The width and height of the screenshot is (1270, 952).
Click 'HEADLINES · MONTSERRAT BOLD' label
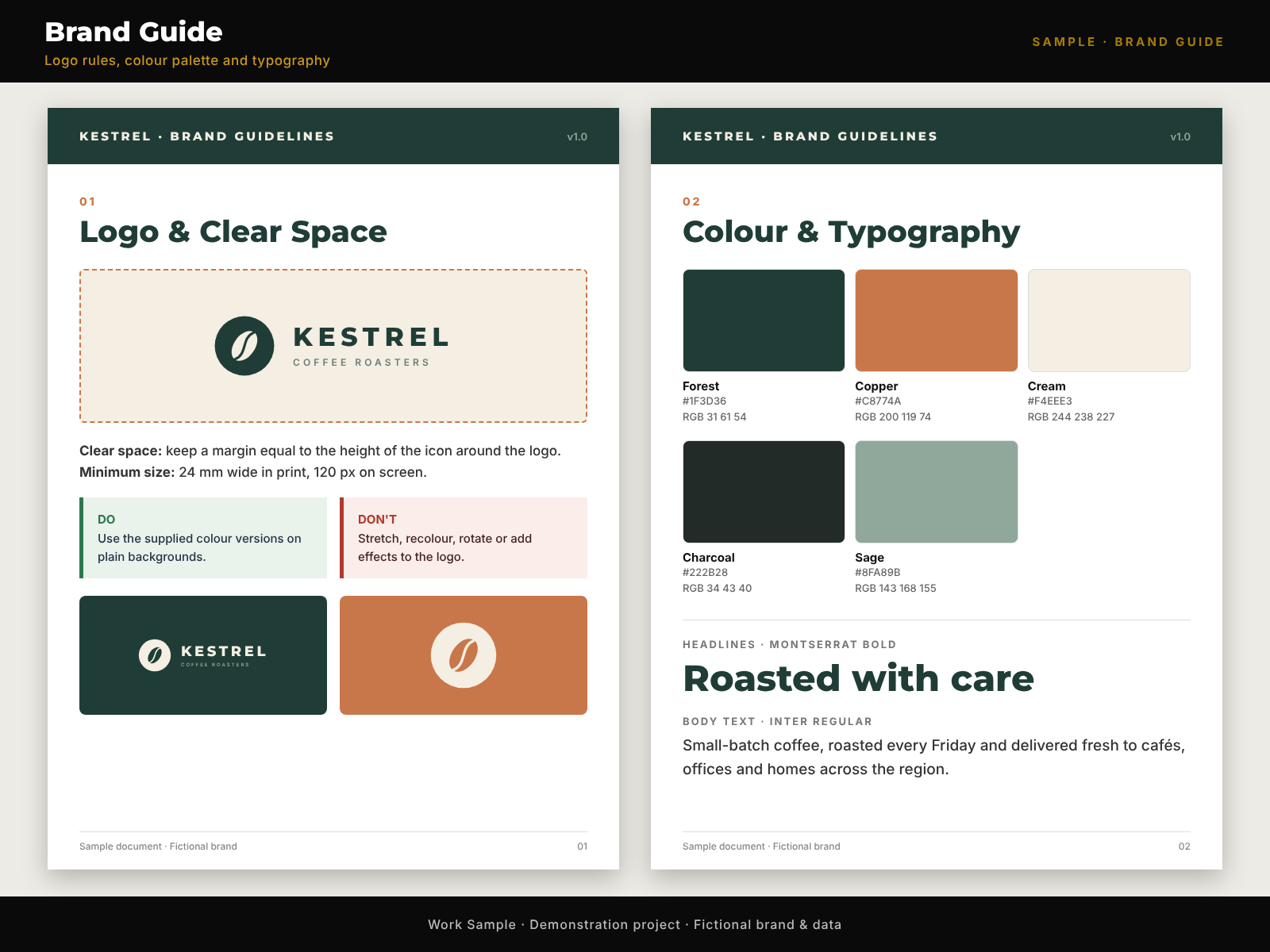coord(789,645)
